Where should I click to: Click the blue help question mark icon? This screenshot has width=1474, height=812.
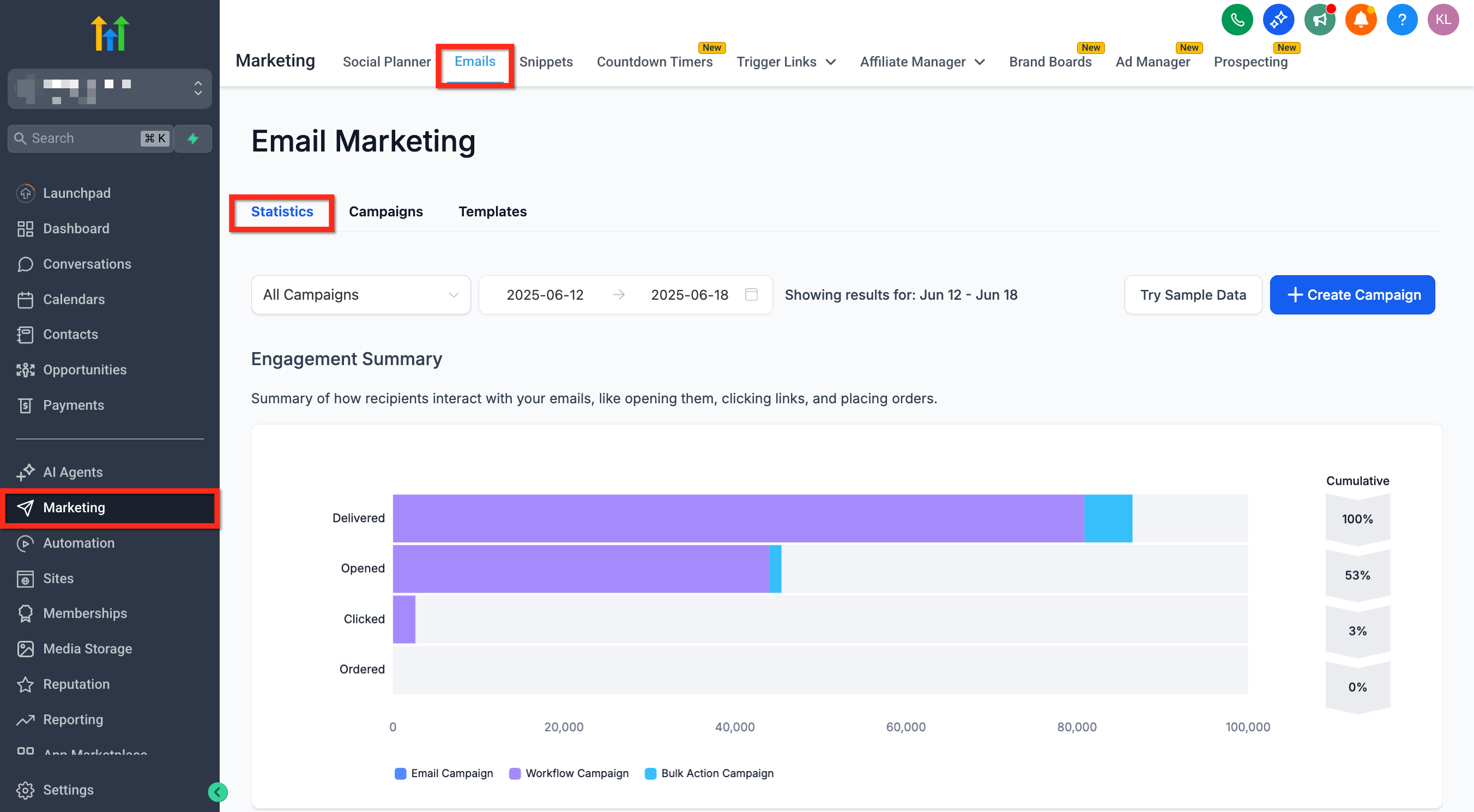coord(1401,20)
